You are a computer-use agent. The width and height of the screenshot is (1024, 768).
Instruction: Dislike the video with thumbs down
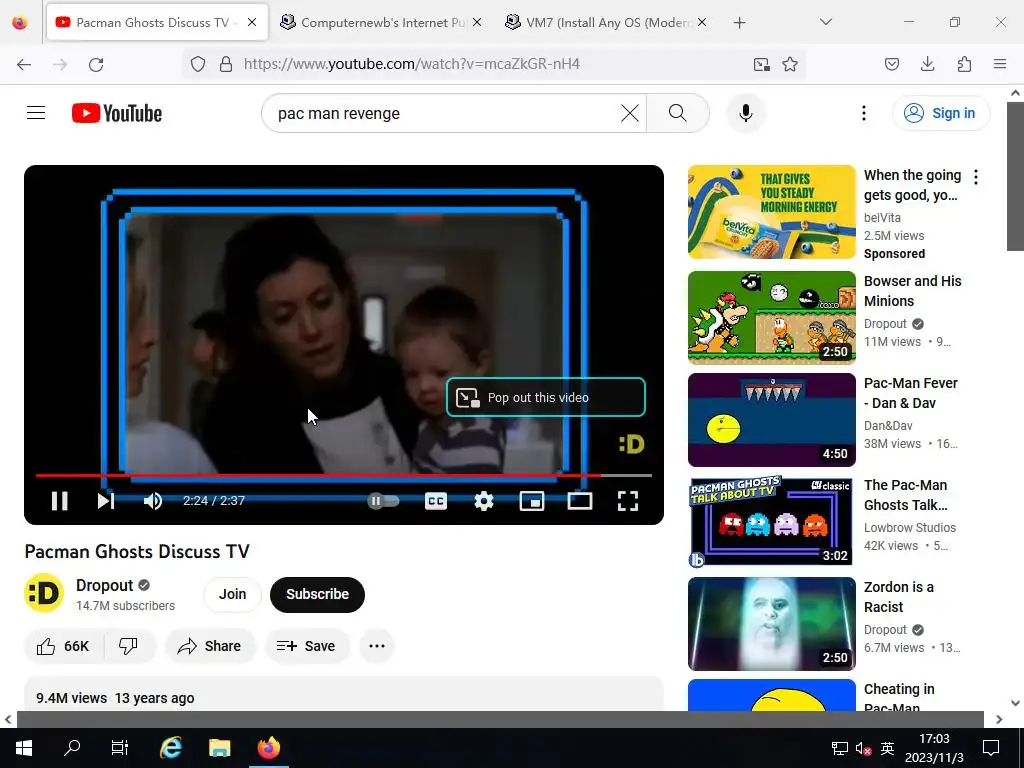pos(129,646)
